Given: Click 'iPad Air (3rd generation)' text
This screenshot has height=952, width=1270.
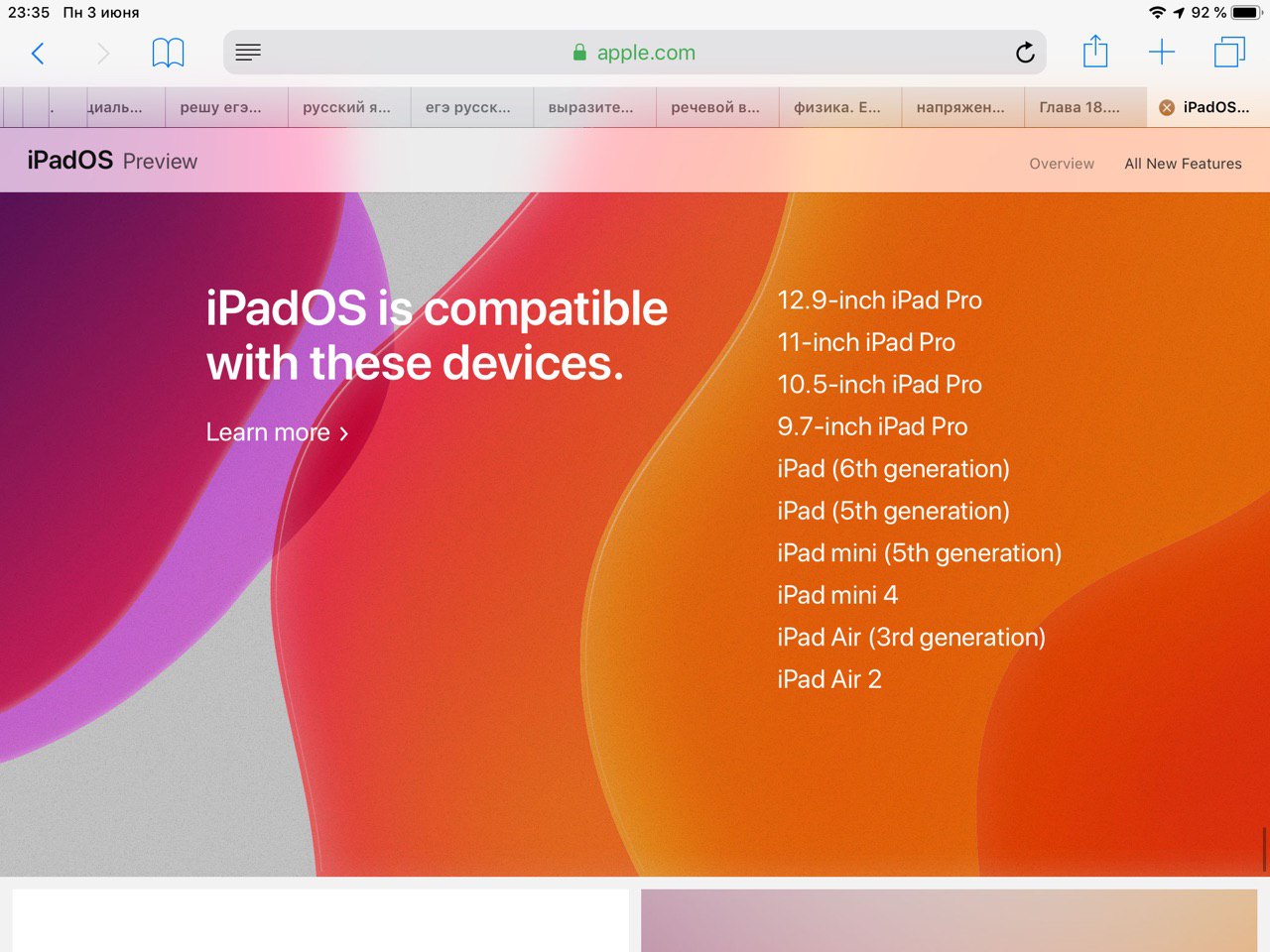Looking at the screenshot, I should (x=911, y=638).
